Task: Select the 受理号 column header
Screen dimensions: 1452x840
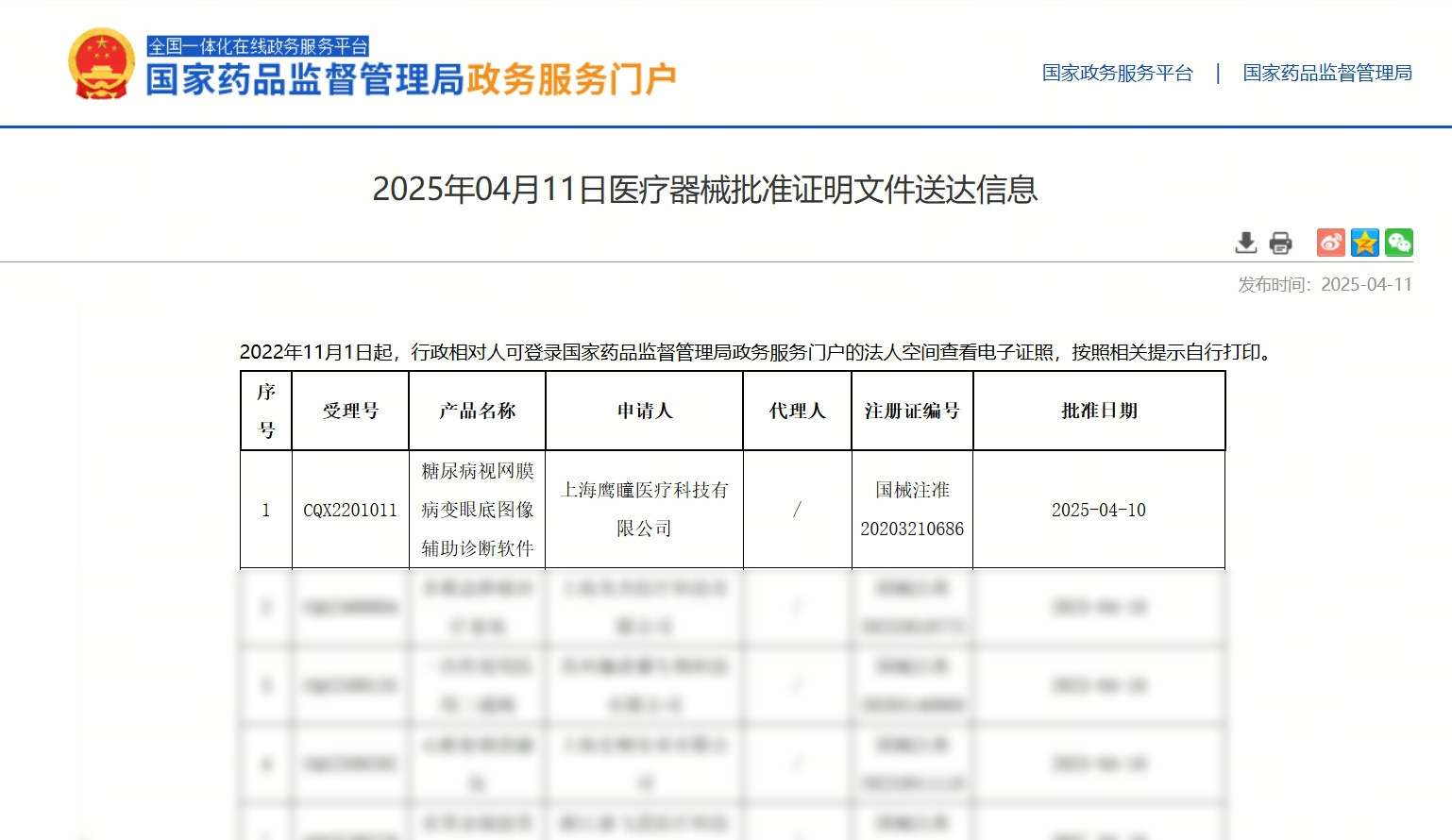Action: pos(350,411)
